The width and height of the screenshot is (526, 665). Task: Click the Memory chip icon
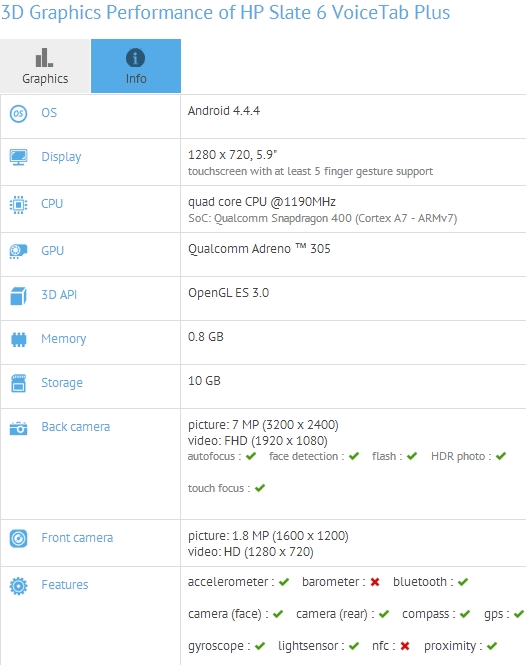[x=18, y=339]
